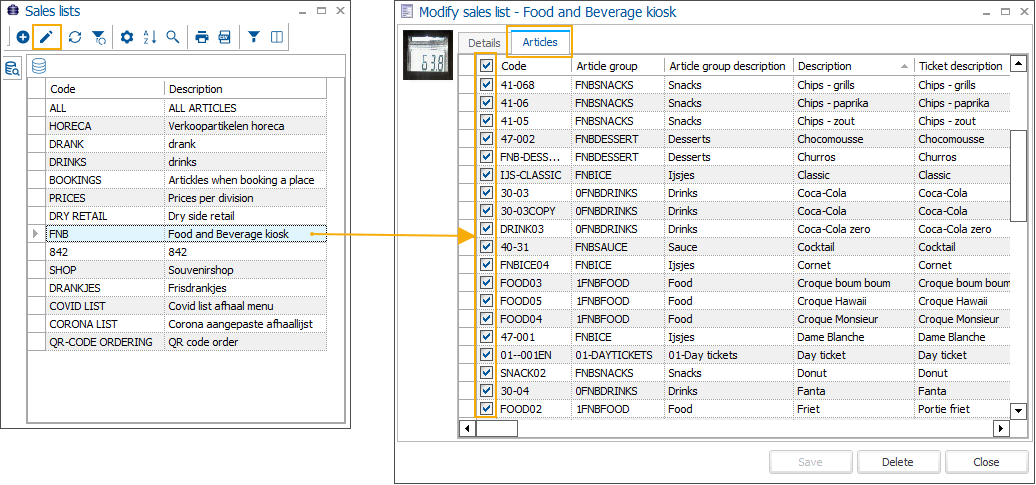Select the Articles tab
Viewport: 1036px width, 485px height.
coord(540,43)
